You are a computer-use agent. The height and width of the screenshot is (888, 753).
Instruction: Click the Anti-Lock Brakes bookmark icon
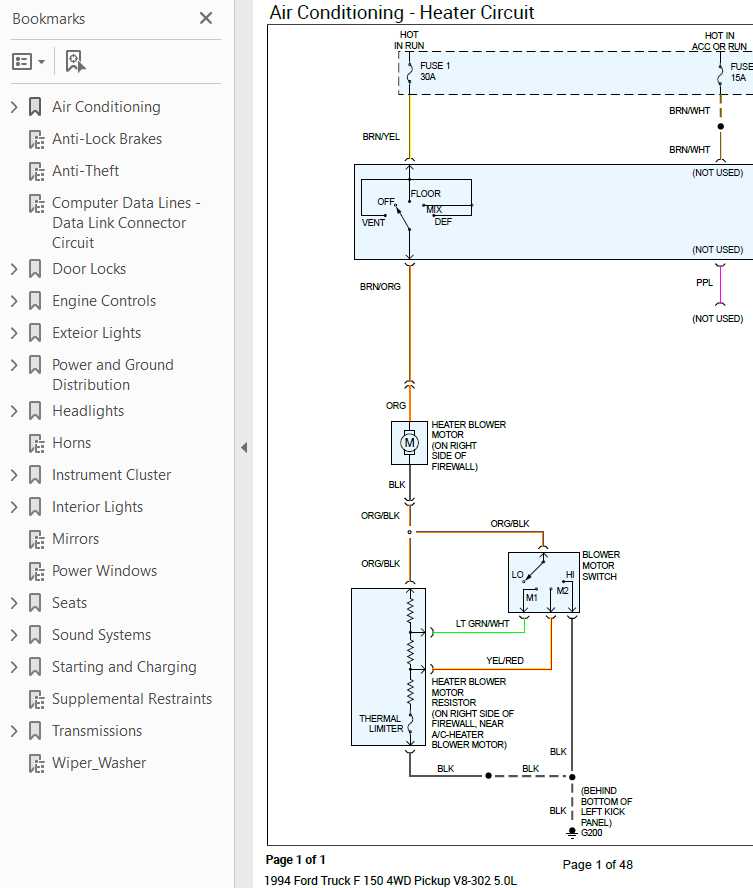[36, 139]
